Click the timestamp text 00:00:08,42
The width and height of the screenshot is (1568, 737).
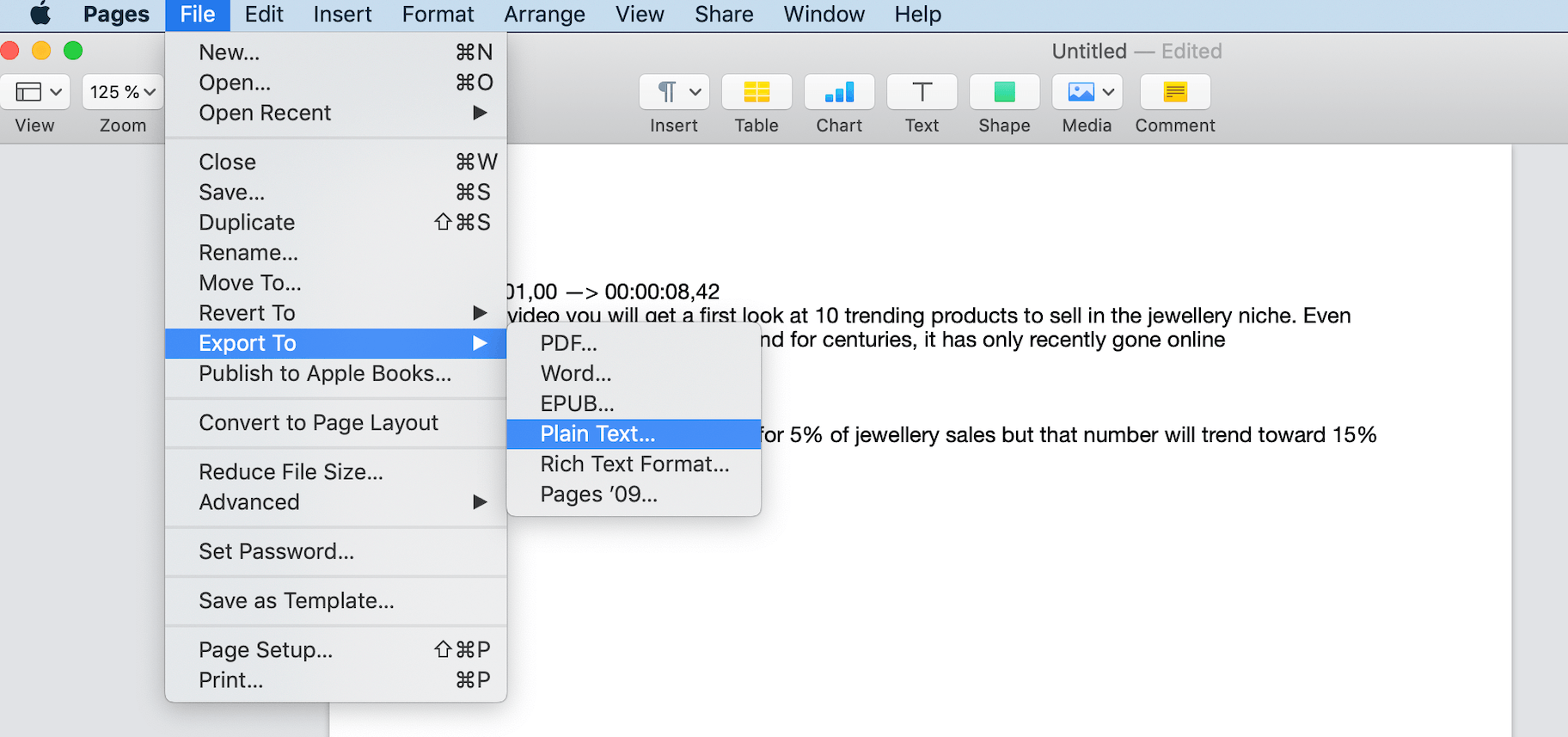[x=662, y=292]
